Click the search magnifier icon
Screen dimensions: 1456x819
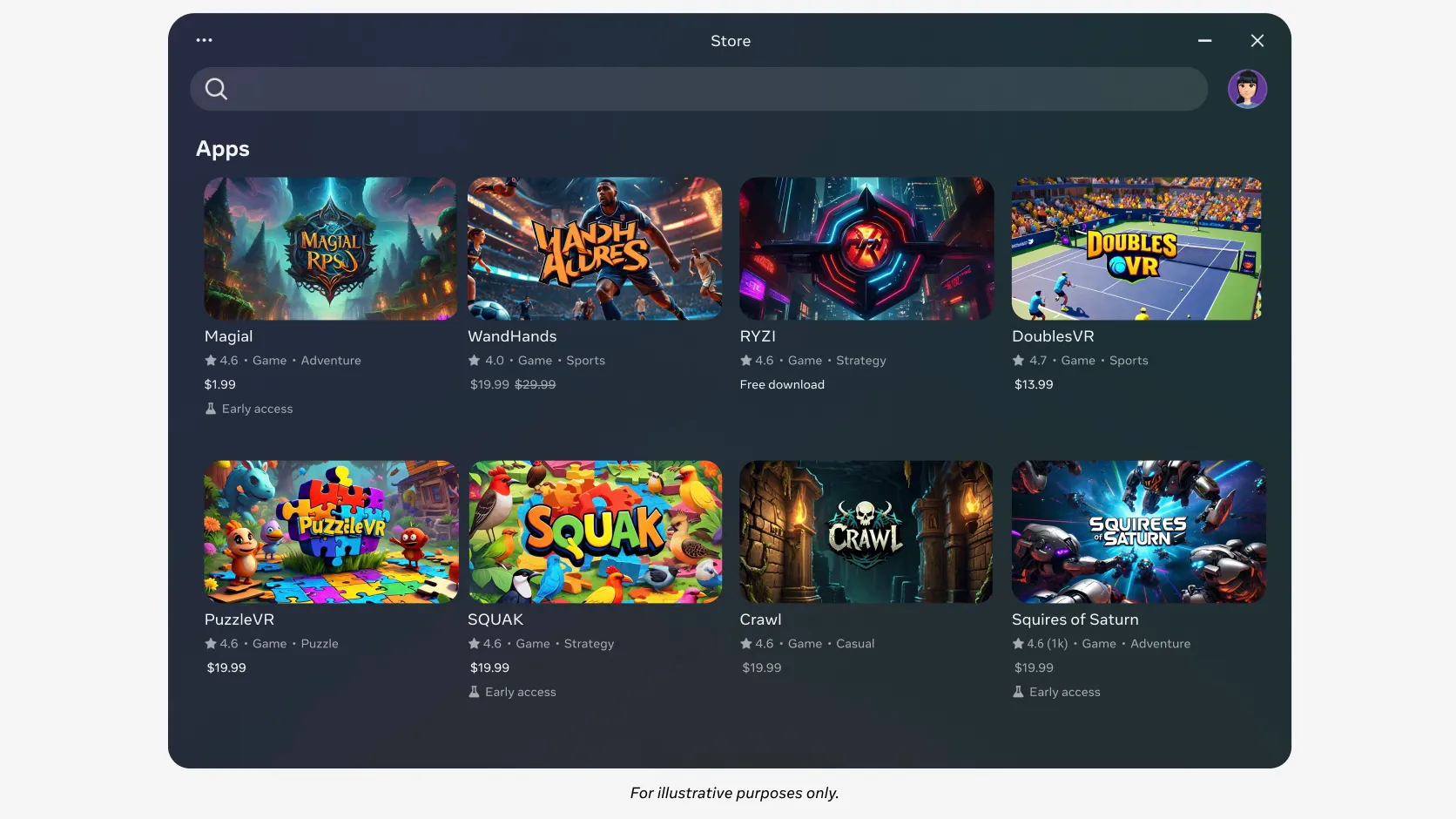coord(215,89)
